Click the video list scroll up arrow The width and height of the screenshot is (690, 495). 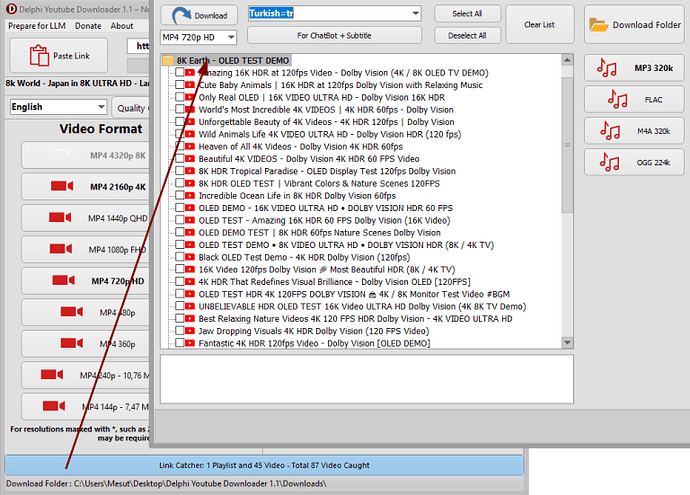[567, 60]
